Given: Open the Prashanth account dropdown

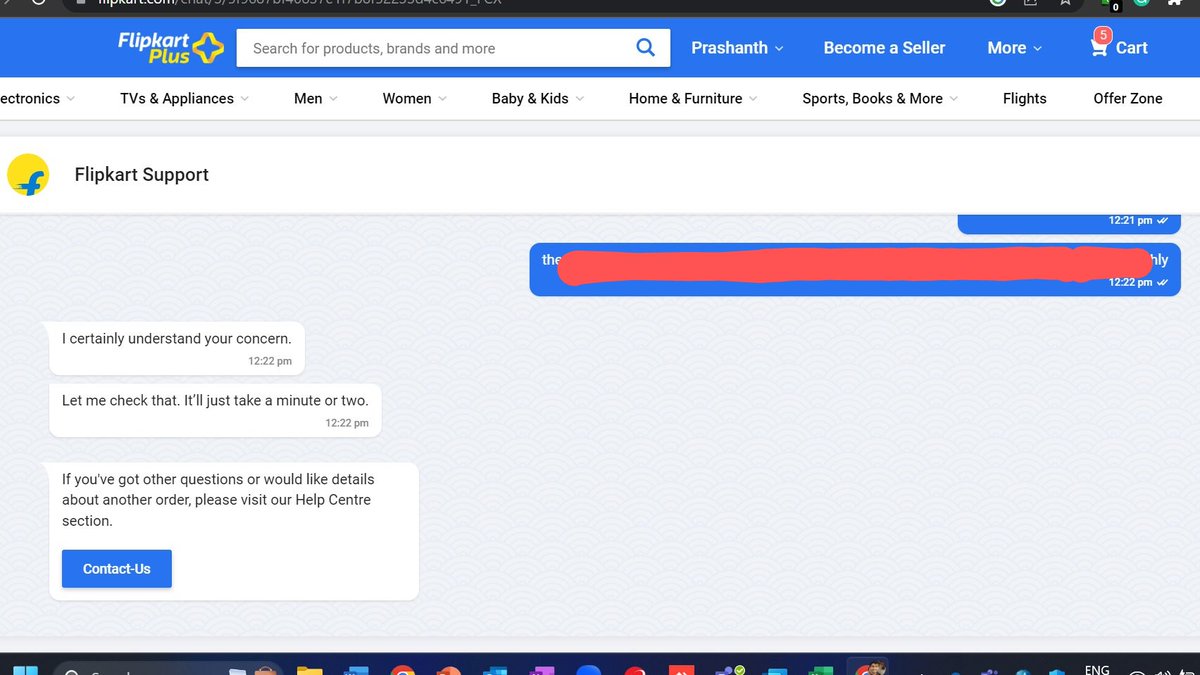Looking at the screenshot, I should coord(737,48).
